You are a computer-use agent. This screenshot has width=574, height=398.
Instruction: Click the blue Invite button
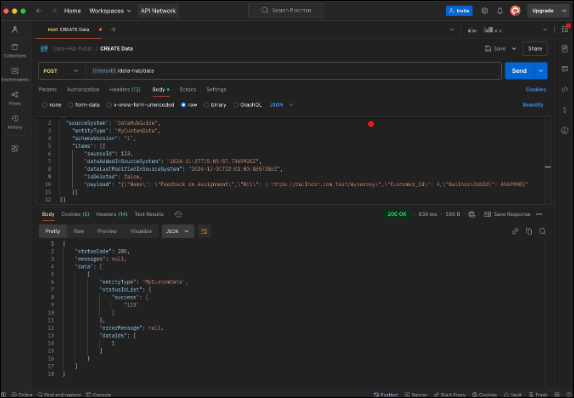(x=459, y=11)
